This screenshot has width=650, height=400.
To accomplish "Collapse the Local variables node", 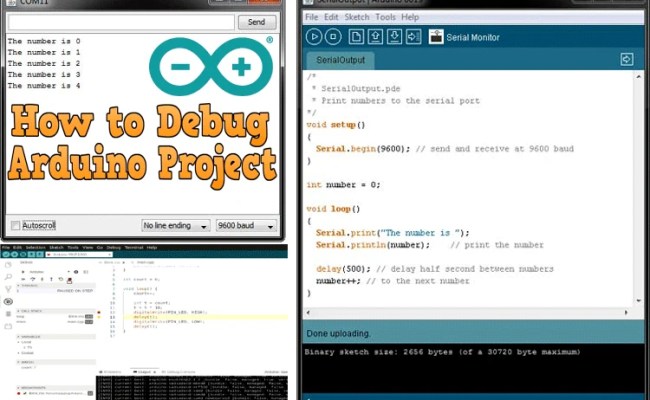I will (18, 342).
